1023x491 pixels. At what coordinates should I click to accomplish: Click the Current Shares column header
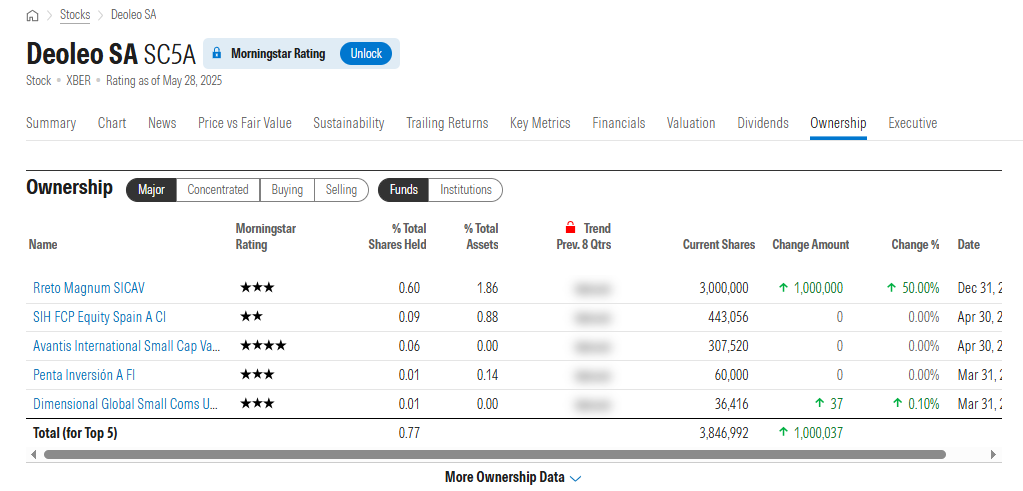coord(719,245)
